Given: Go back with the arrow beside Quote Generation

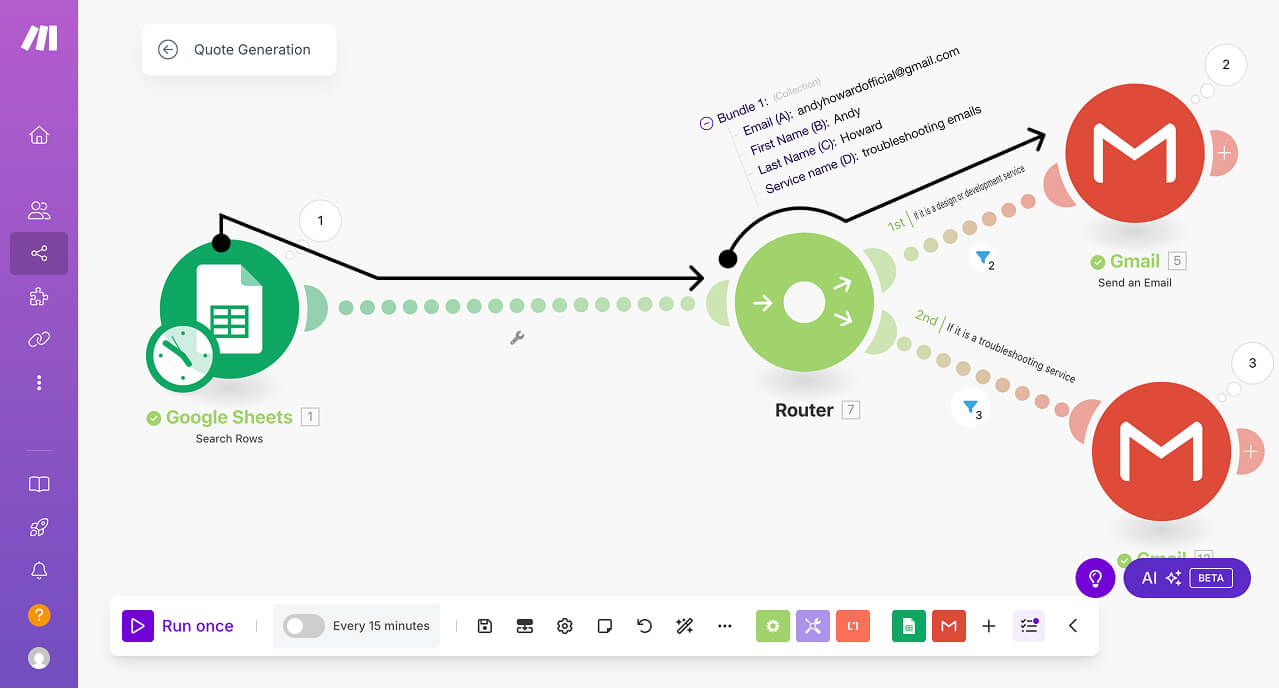Looking at the screenshot, I should (168, 49).
